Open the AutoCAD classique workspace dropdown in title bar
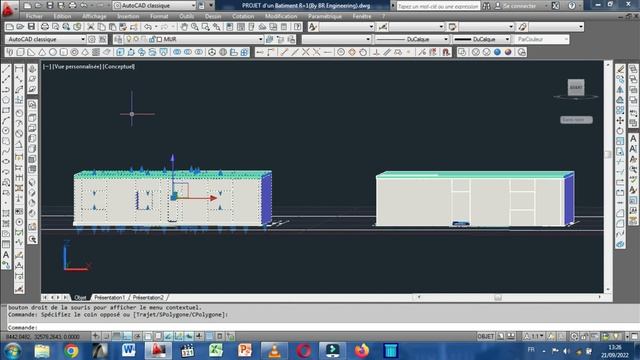640x360 pixels. [x=154, y=6]
